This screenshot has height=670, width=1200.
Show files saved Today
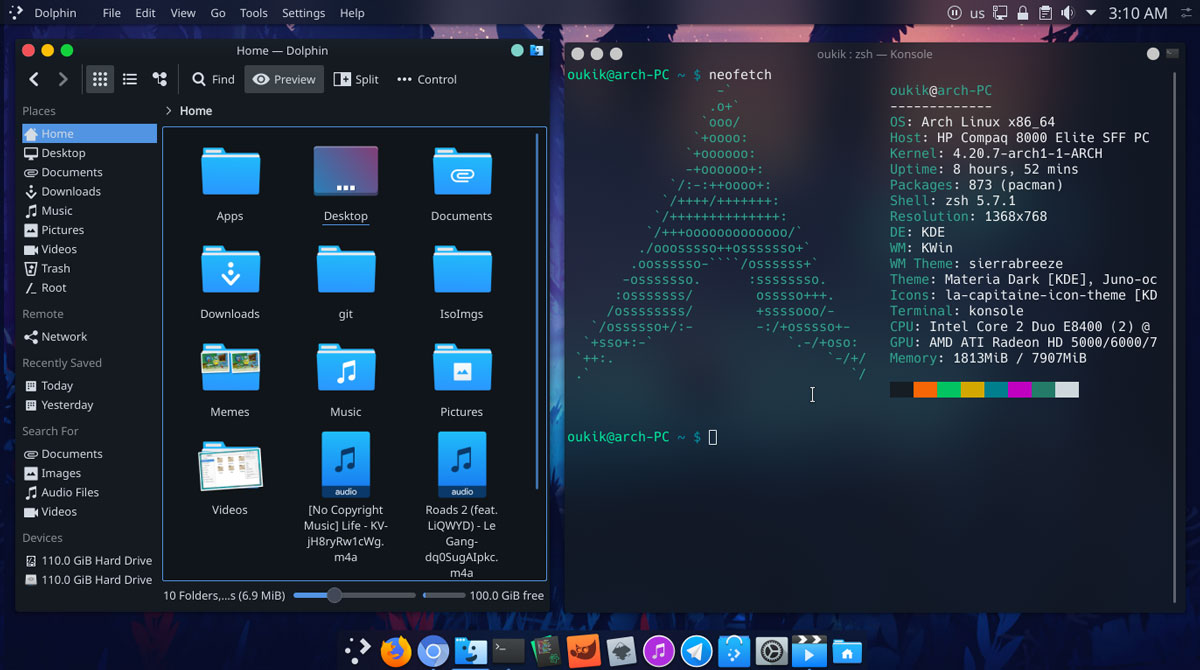[x=89, y=386]
